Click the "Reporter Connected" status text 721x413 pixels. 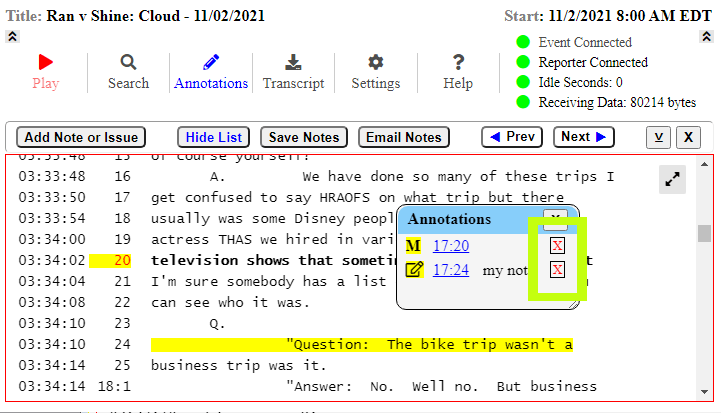tap(593, 62)
